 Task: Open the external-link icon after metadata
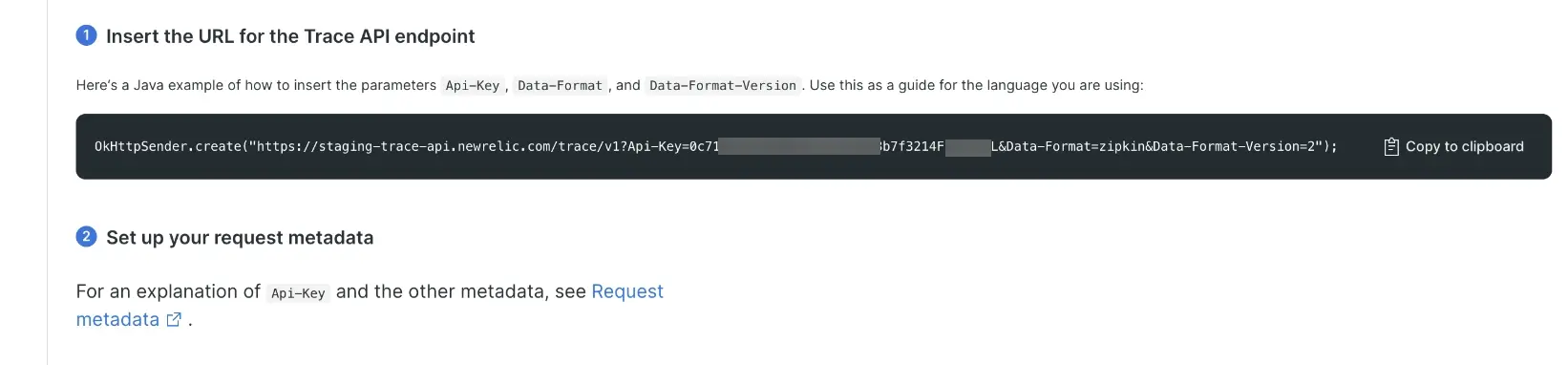click(x=174, y=320)
